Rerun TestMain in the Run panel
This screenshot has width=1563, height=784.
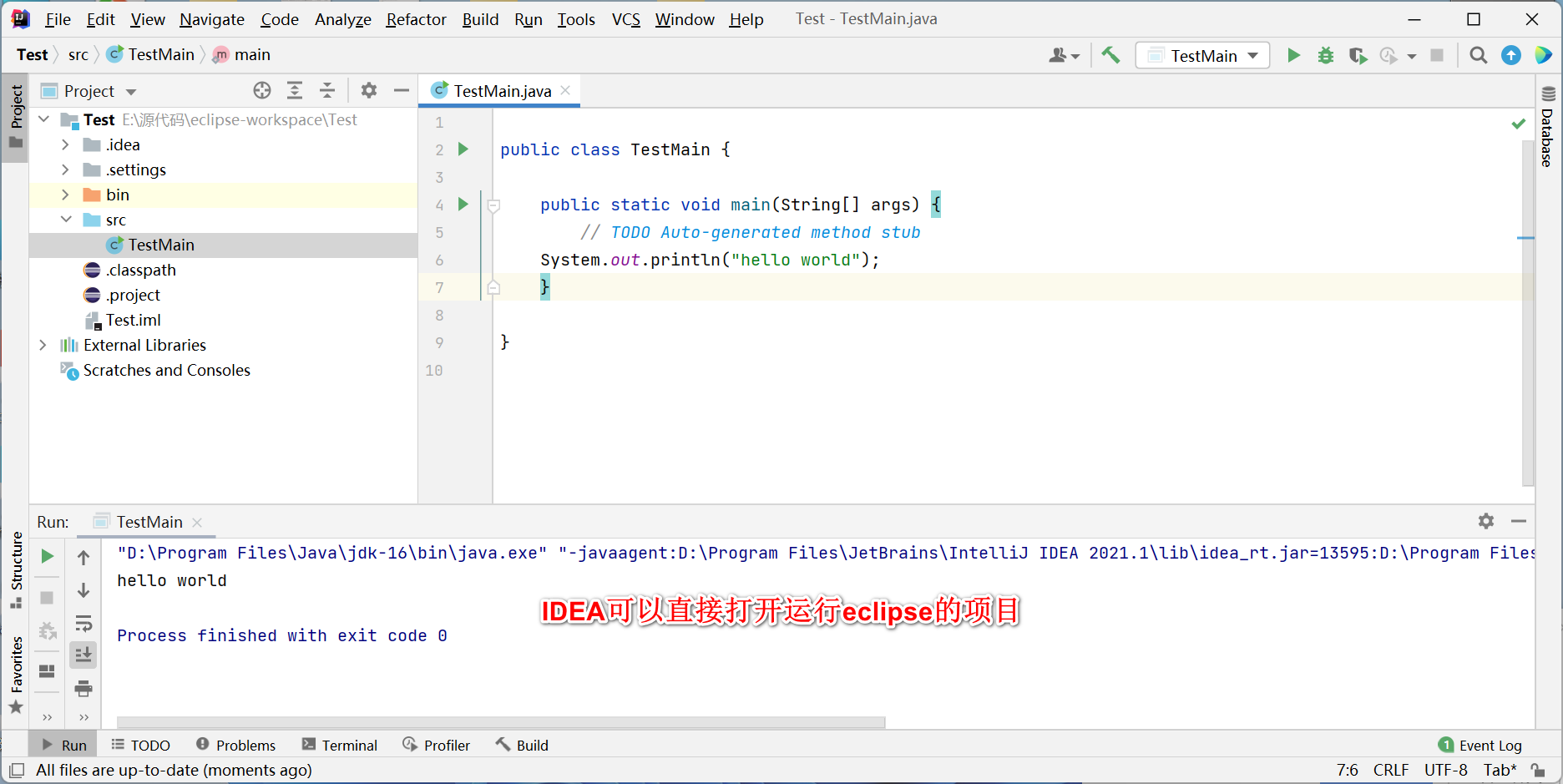pos(48,556)
